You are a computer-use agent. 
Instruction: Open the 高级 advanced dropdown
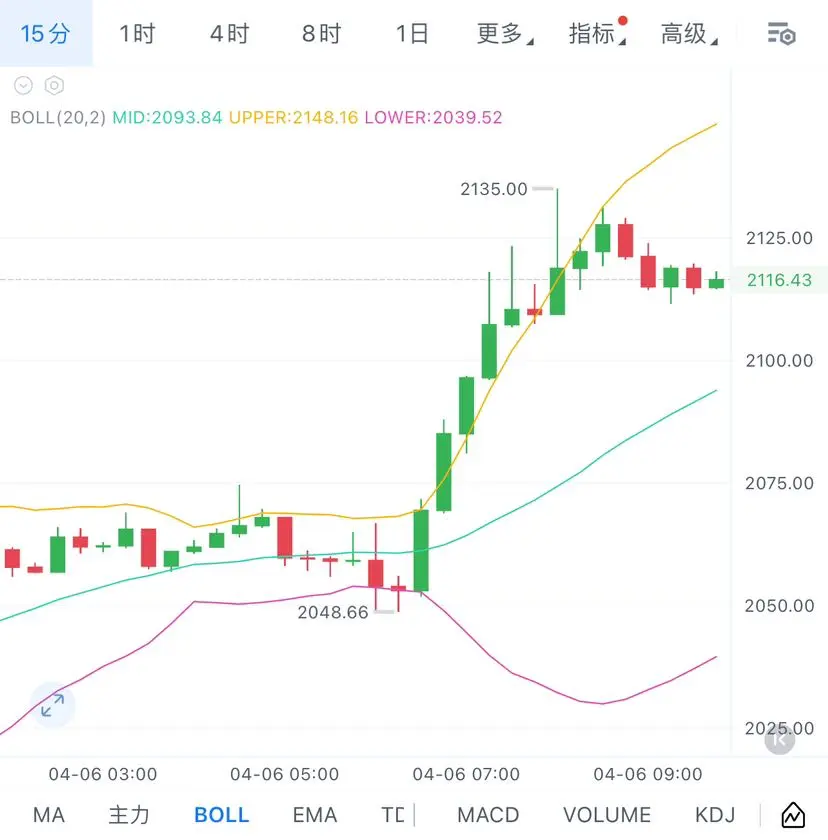tap(689, 33)
